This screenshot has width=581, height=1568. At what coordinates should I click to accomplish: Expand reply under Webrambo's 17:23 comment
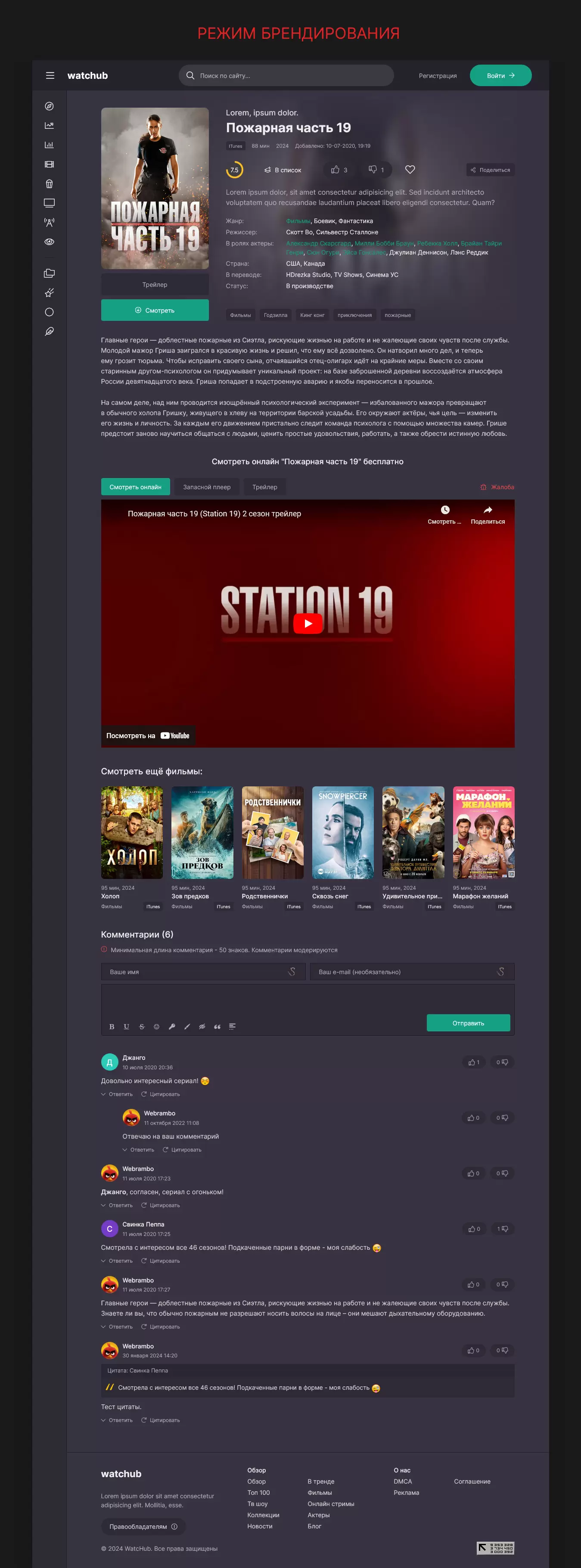[117, 1205]
